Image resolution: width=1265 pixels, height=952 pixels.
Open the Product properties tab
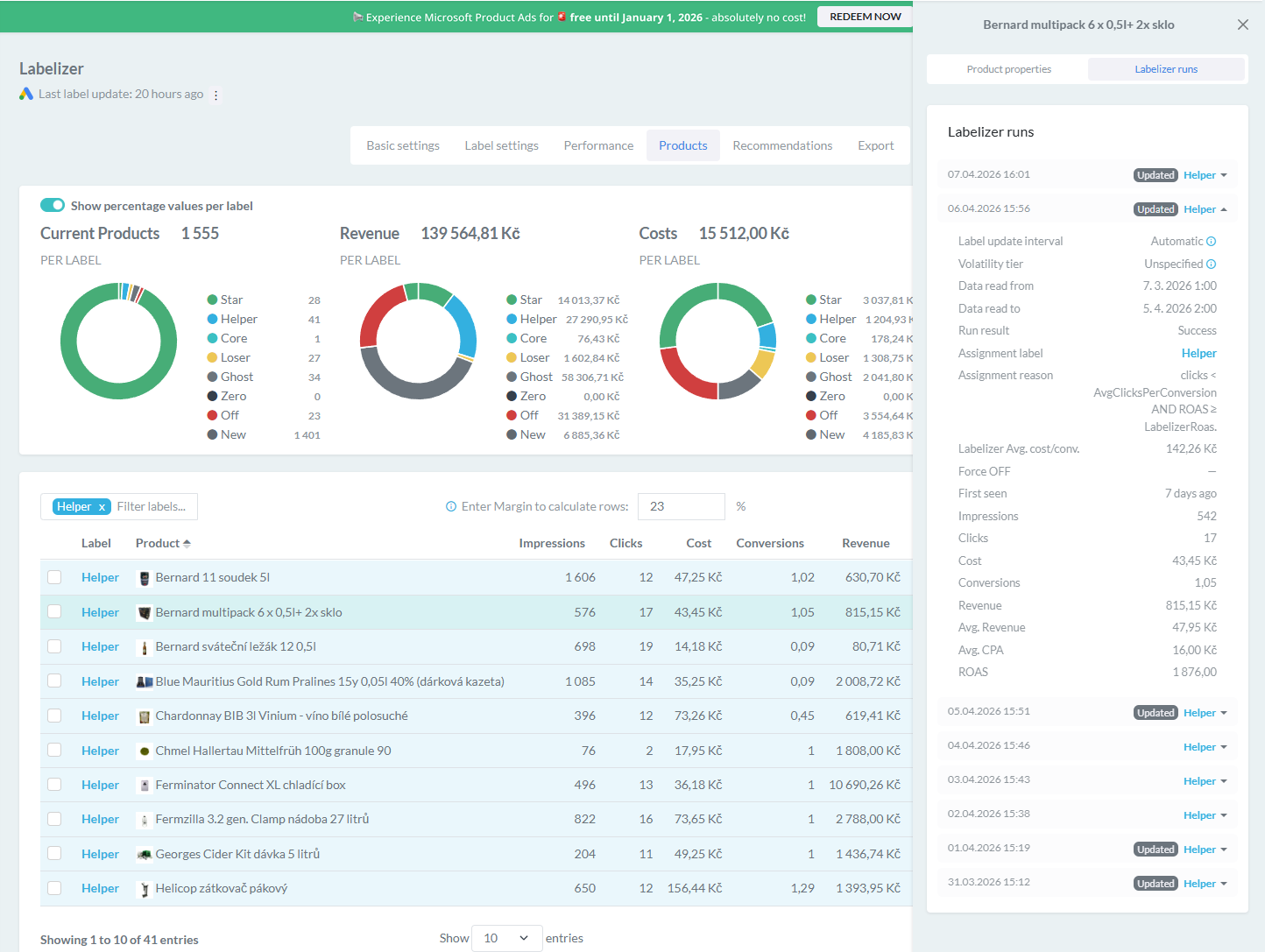[x=1008, y=69]
